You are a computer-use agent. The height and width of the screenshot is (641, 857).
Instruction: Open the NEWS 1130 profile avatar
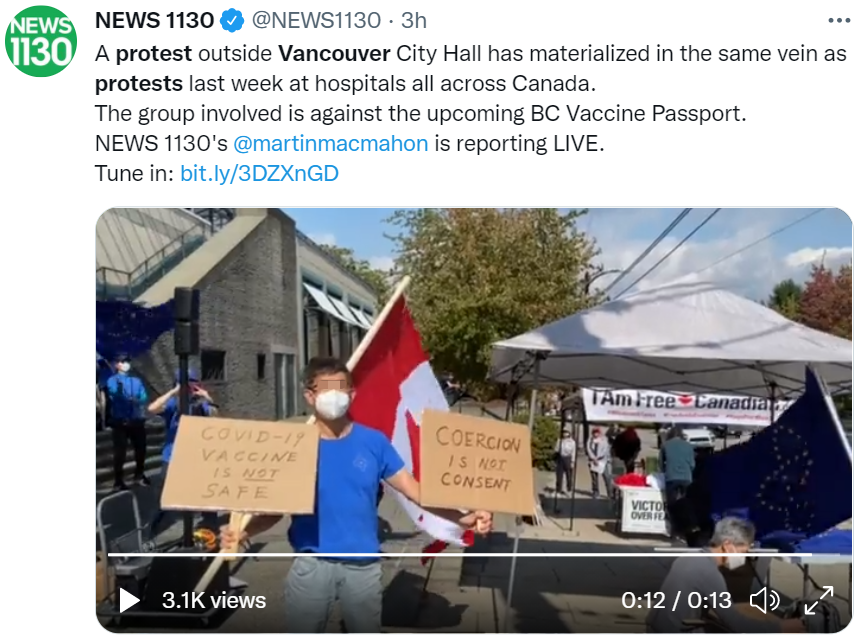[x=41, y=41]
